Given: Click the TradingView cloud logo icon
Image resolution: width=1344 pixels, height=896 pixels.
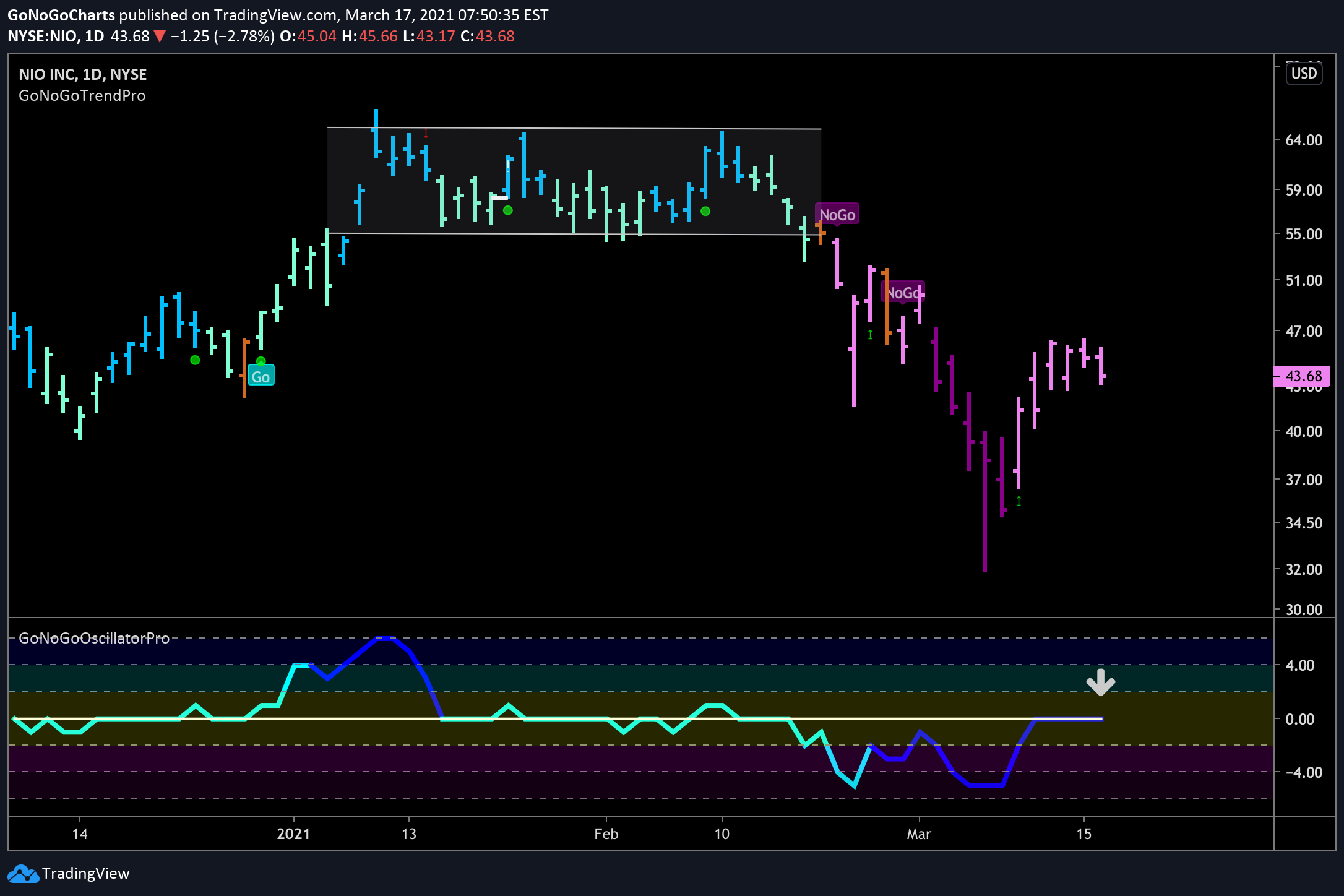Looking at the screenshot, I should click(x=22, y=874).
